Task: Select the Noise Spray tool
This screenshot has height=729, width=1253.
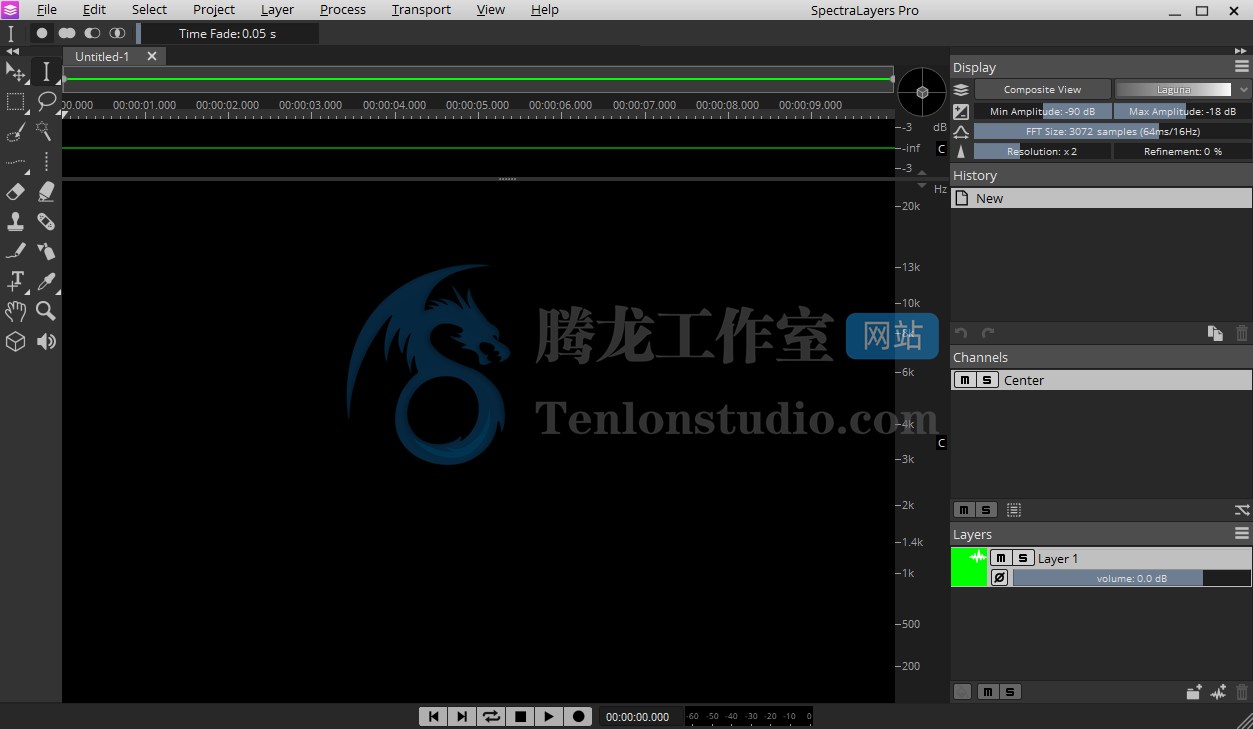Action: click(46, 252)
